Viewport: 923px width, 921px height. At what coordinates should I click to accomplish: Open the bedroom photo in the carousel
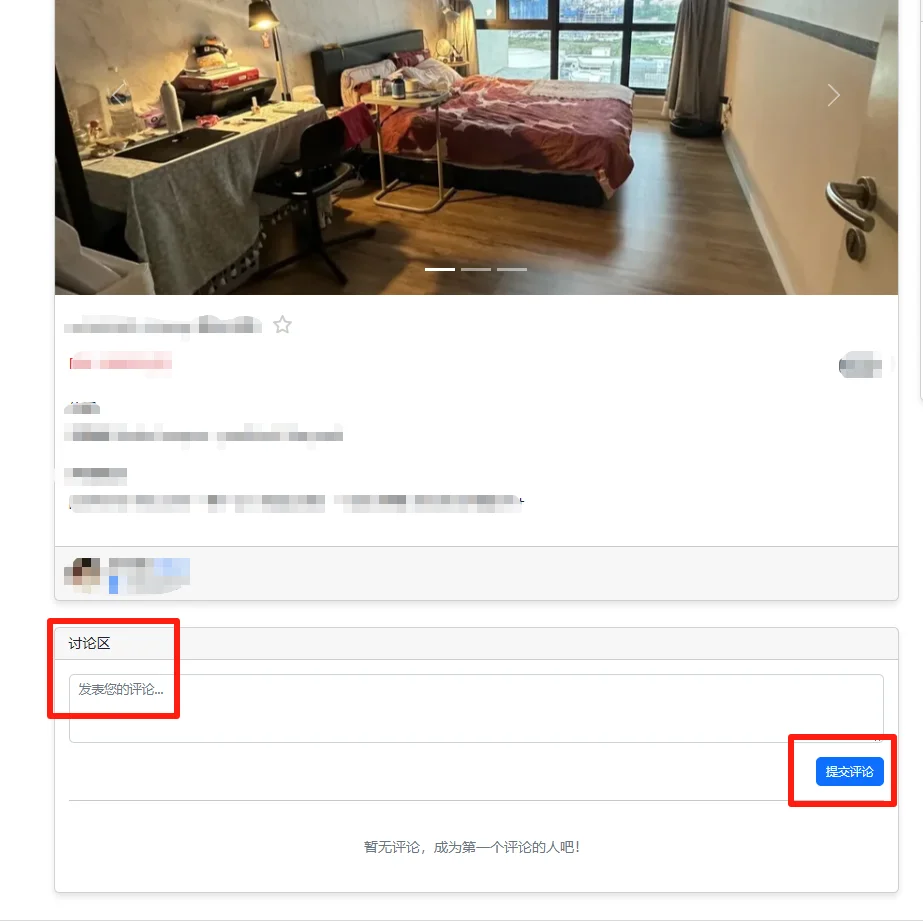[476, 147]
